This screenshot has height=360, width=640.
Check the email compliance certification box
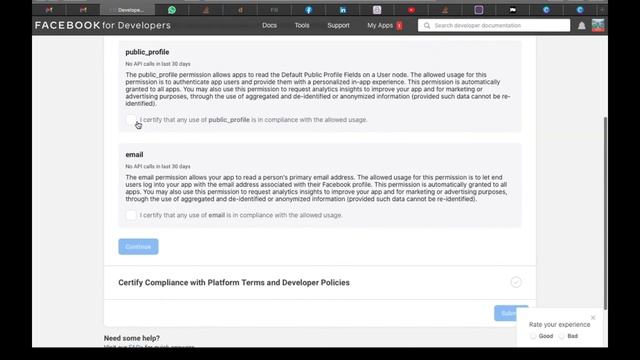click(x=131, y=215)
